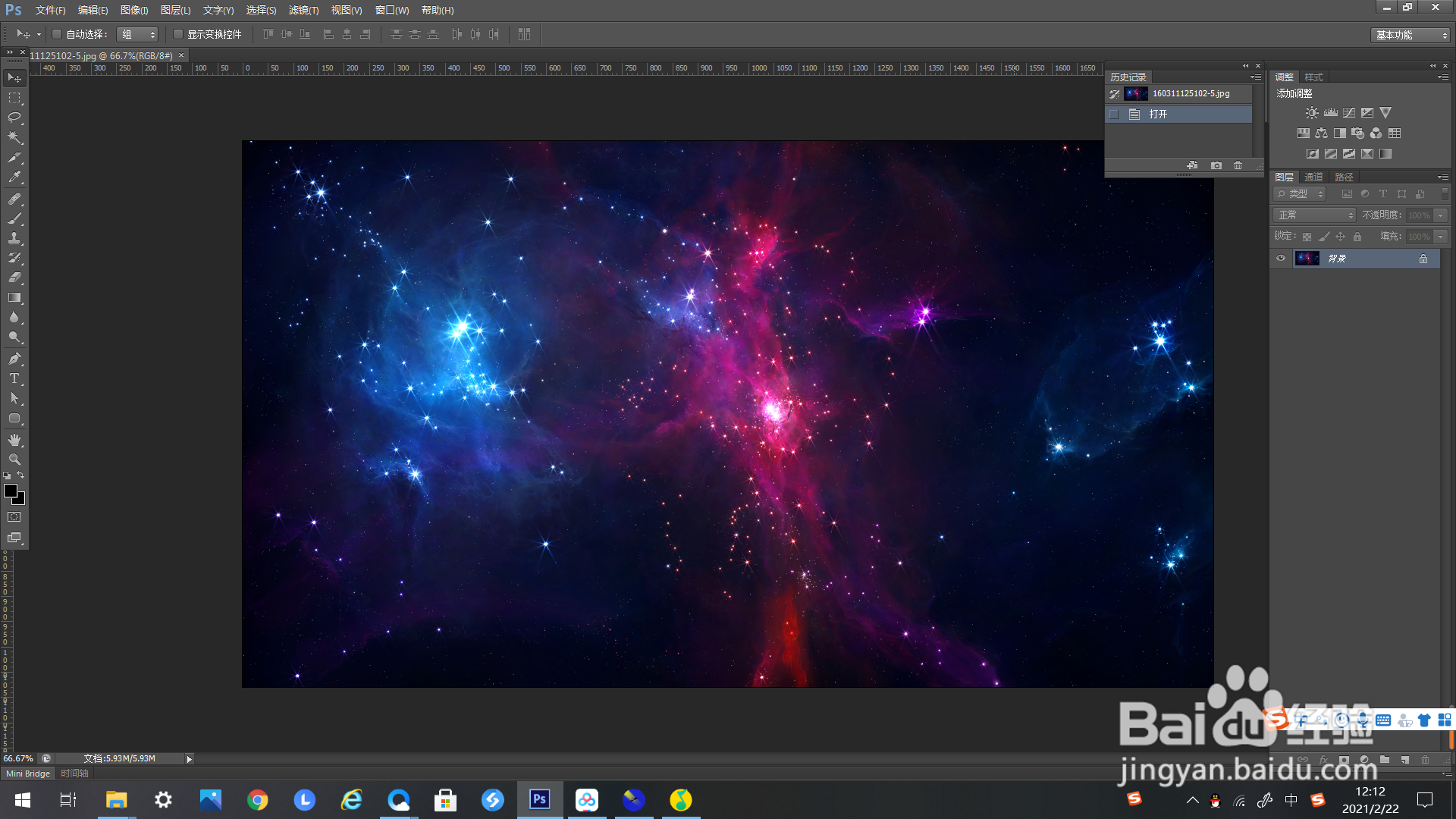Click the foreground color swatch
The width and height of the screenshot is (1456, 819).
pos(11,491)
